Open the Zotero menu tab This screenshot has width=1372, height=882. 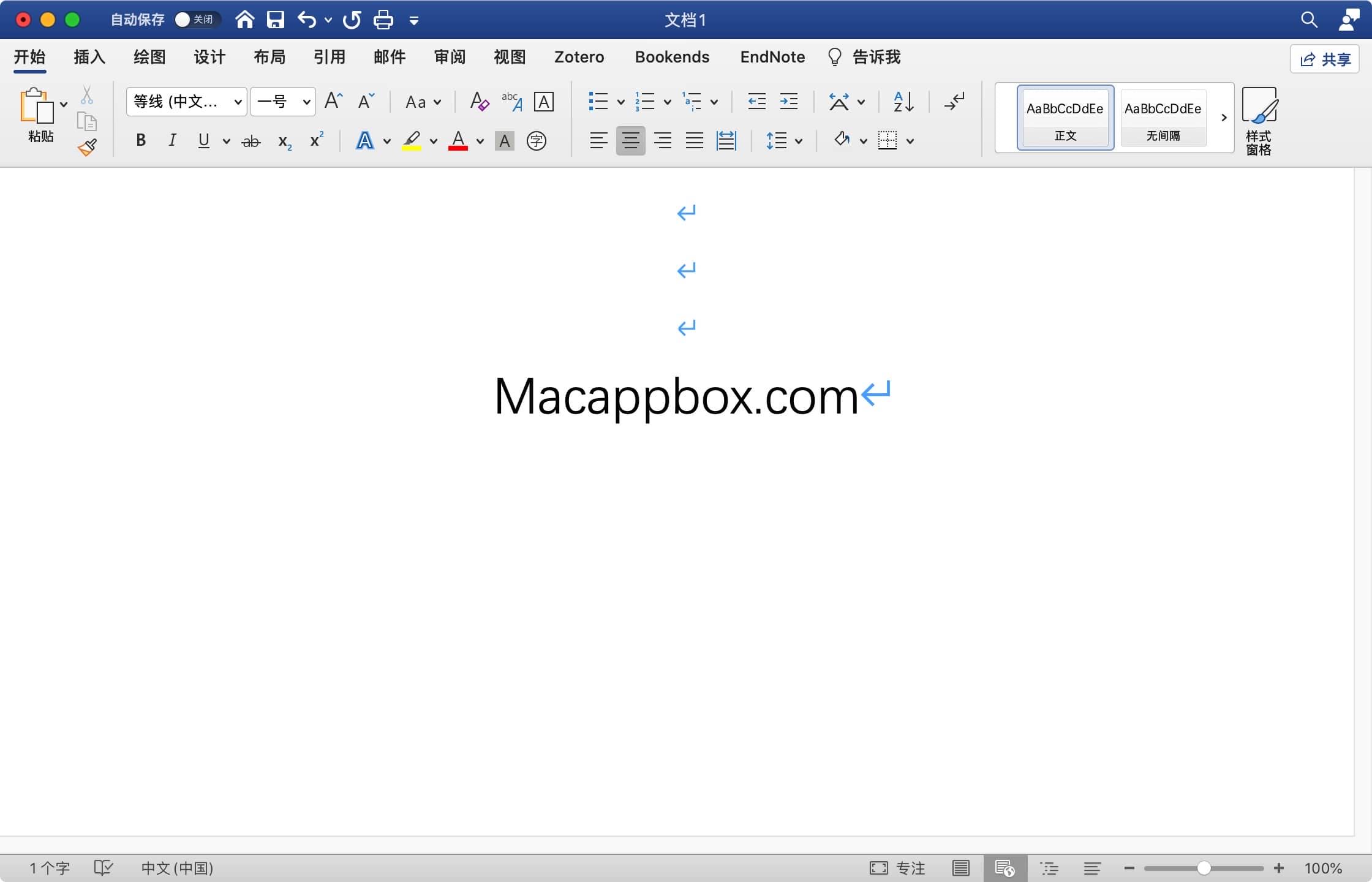[x=578, y=56]
